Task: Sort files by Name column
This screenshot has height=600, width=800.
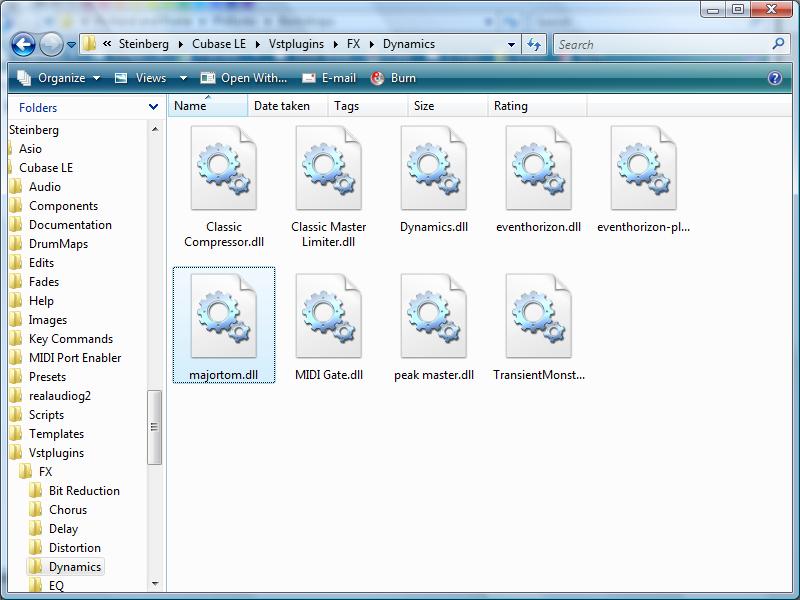Action: click(208, 106)
